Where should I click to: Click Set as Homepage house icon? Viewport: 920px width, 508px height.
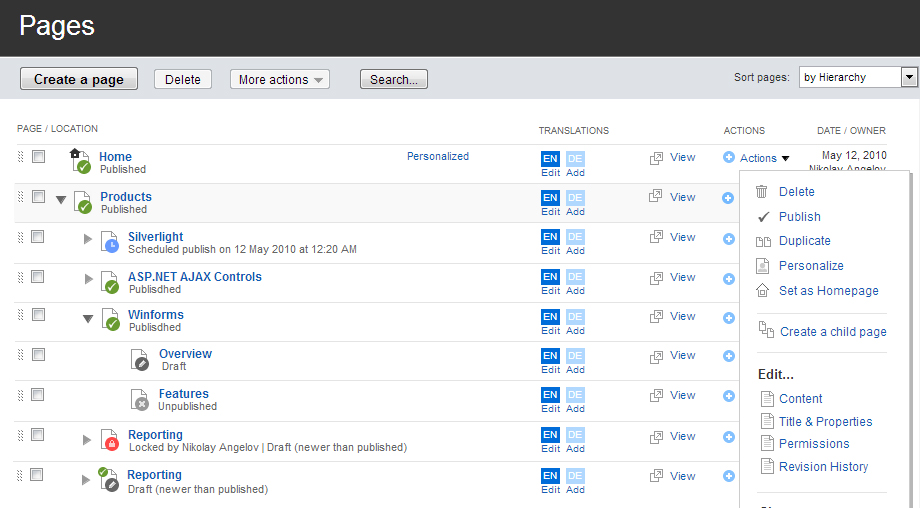pos(763,291)
